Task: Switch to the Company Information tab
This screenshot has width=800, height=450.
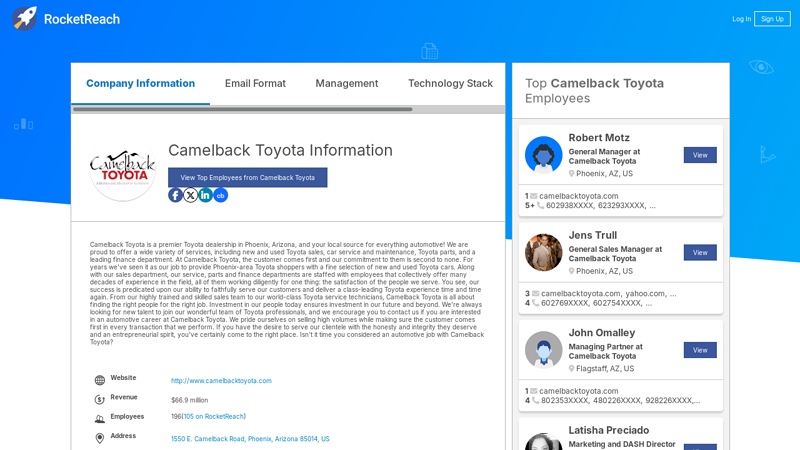Action: (x=140, y=83)
